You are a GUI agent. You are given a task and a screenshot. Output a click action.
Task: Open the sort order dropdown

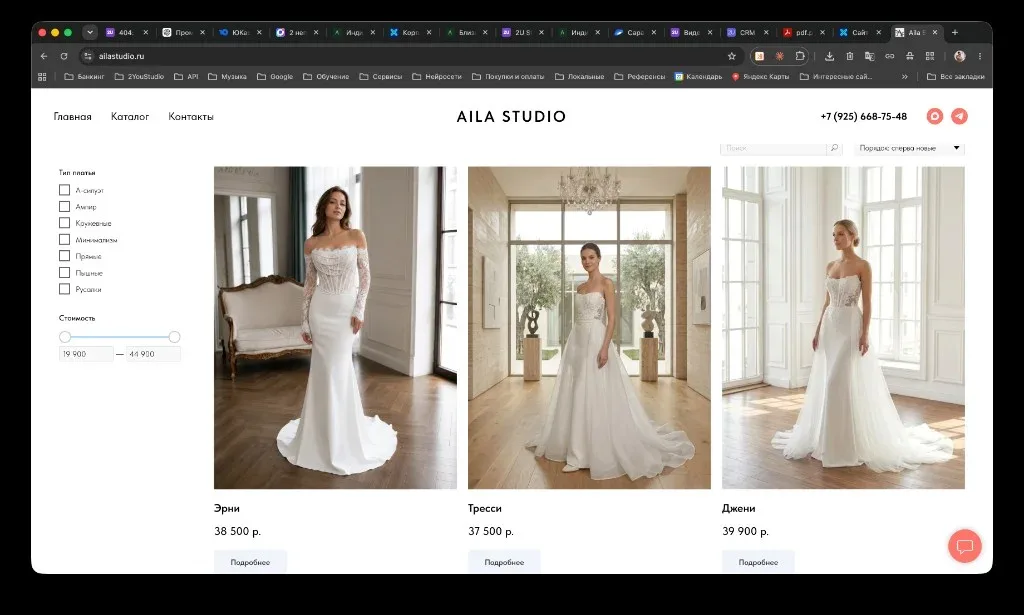click(x=909, y=148)
